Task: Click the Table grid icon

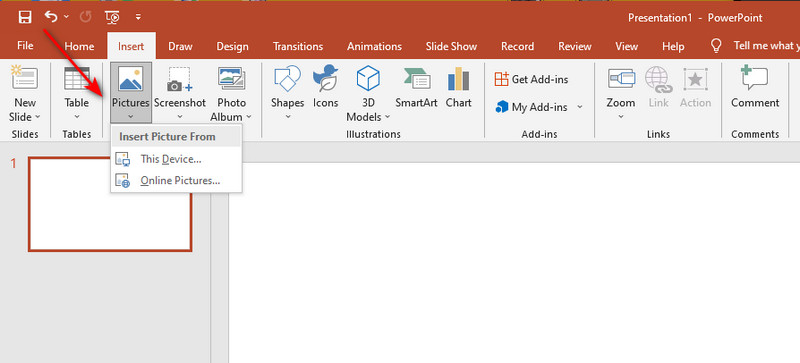Action: point(77,79)
